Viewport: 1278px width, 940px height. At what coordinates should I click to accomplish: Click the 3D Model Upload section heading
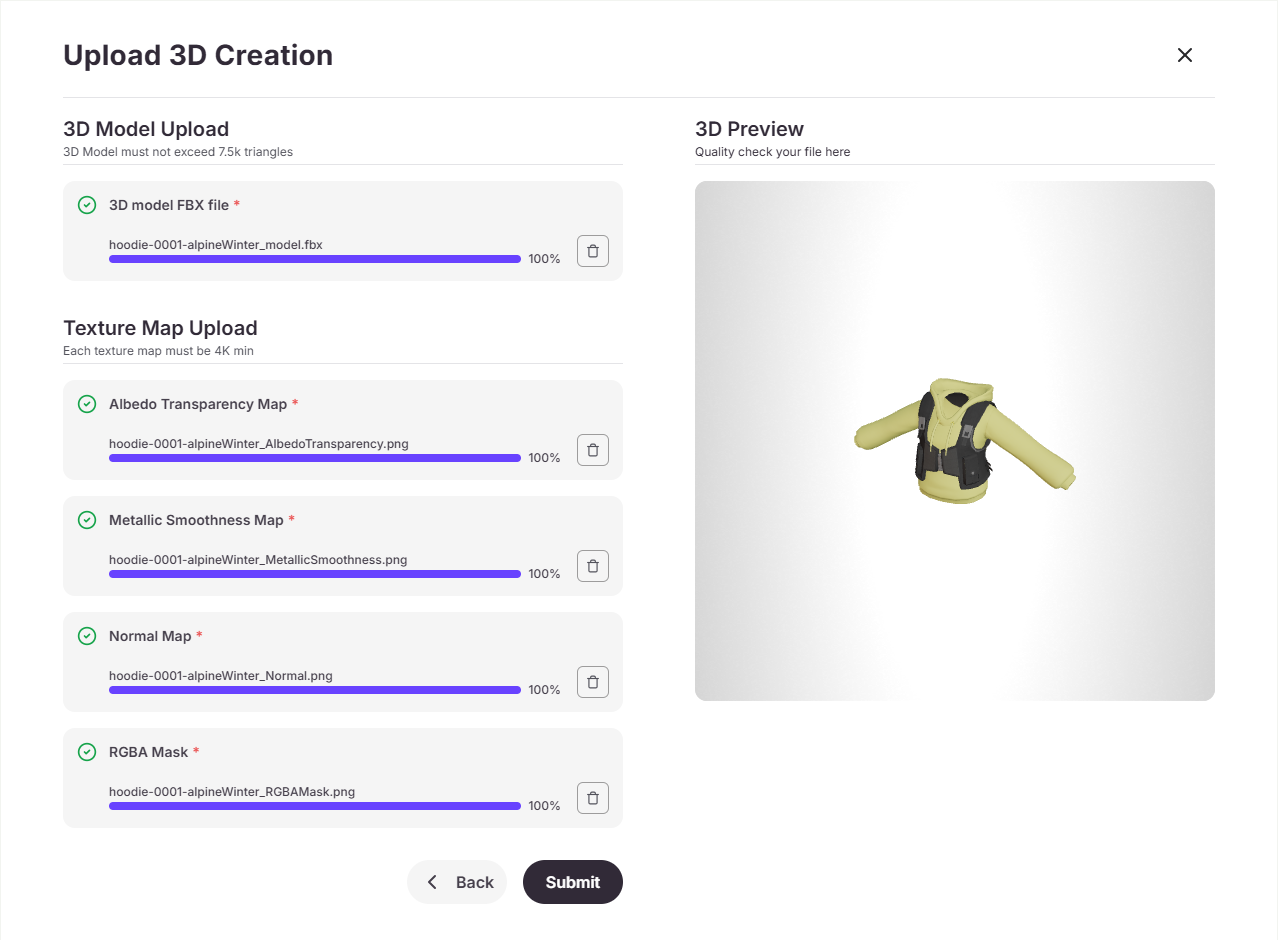146,129
